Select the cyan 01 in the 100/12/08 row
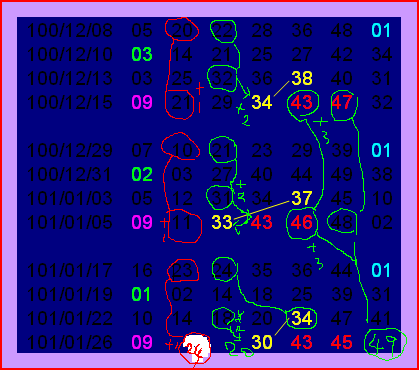Screen dimensions: 419x370 pos(381,30)
